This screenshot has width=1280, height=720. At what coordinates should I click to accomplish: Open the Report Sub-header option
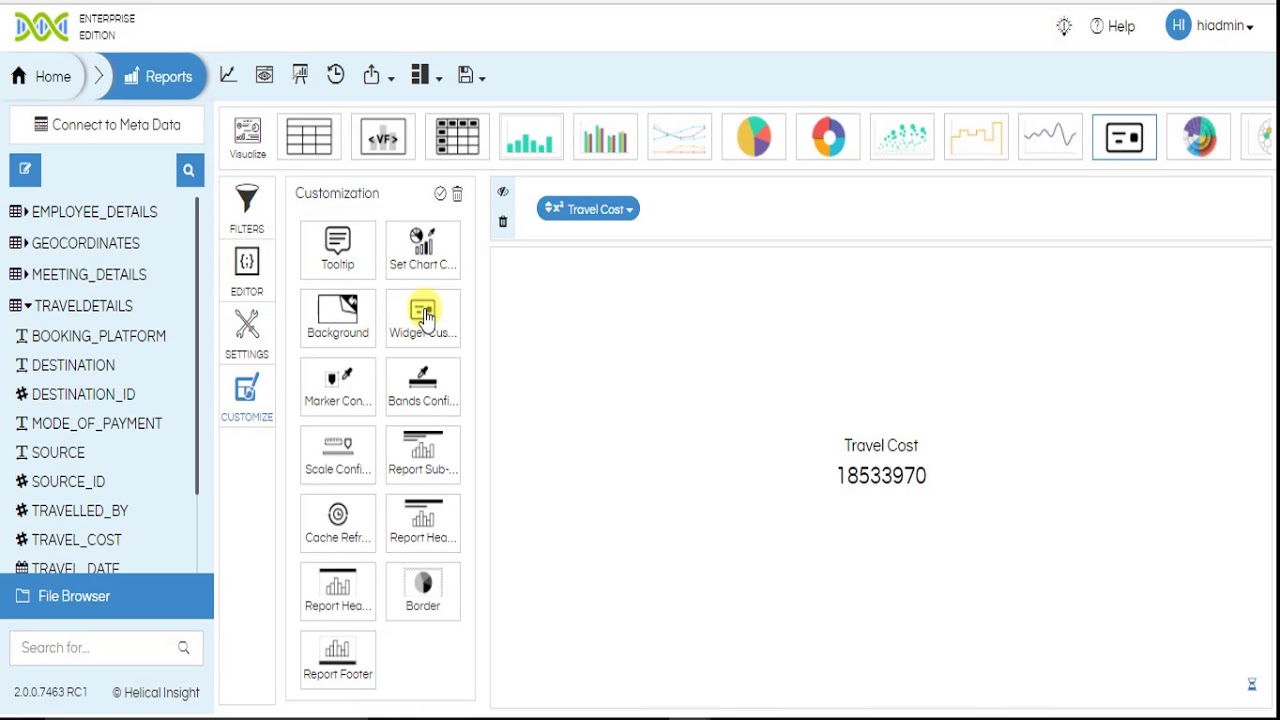coord(423,454)
